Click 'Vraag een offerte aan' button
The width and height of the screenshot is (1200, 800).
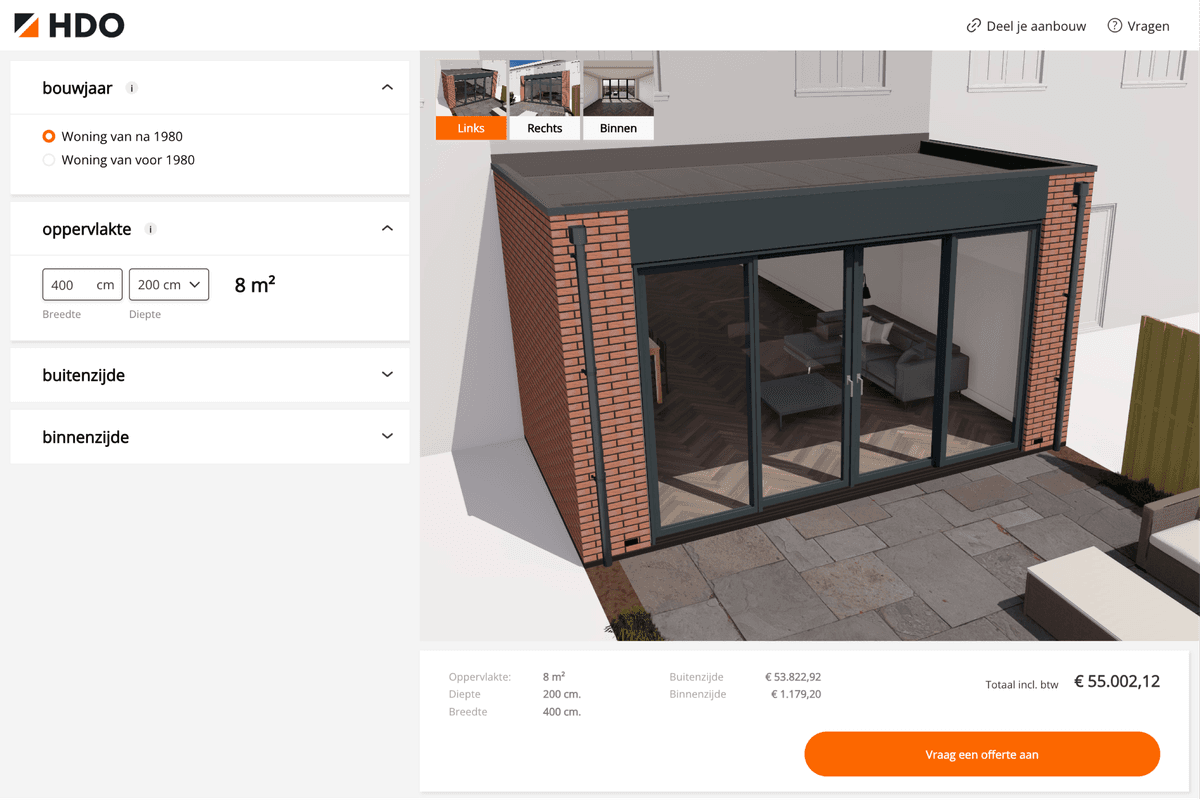click(x=981, y=755)
